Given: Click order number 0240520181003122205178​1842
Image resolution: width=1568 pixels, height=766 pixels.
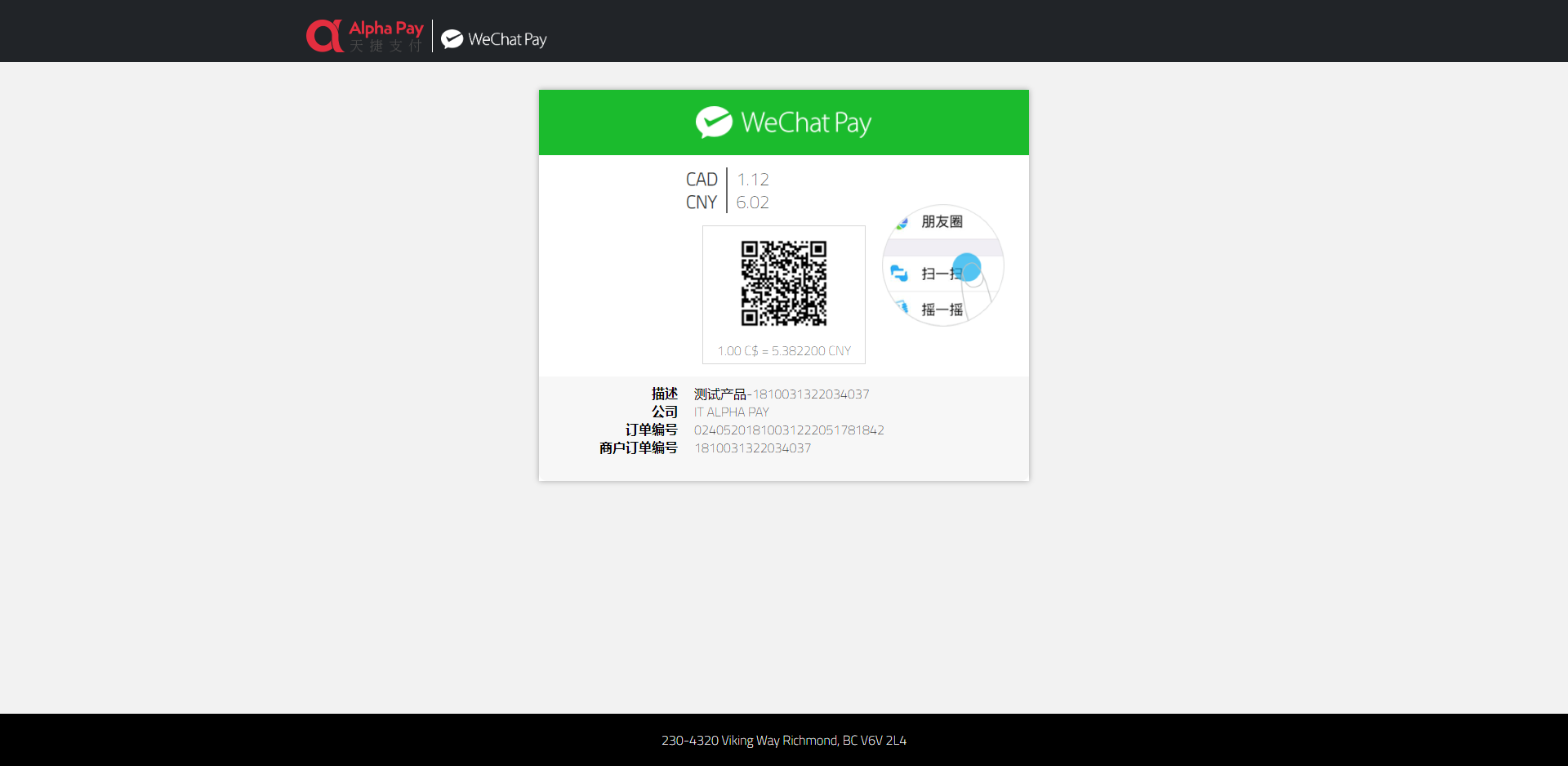Looking at the screenshot, I should pyautogui.click(x=789, y=430).
